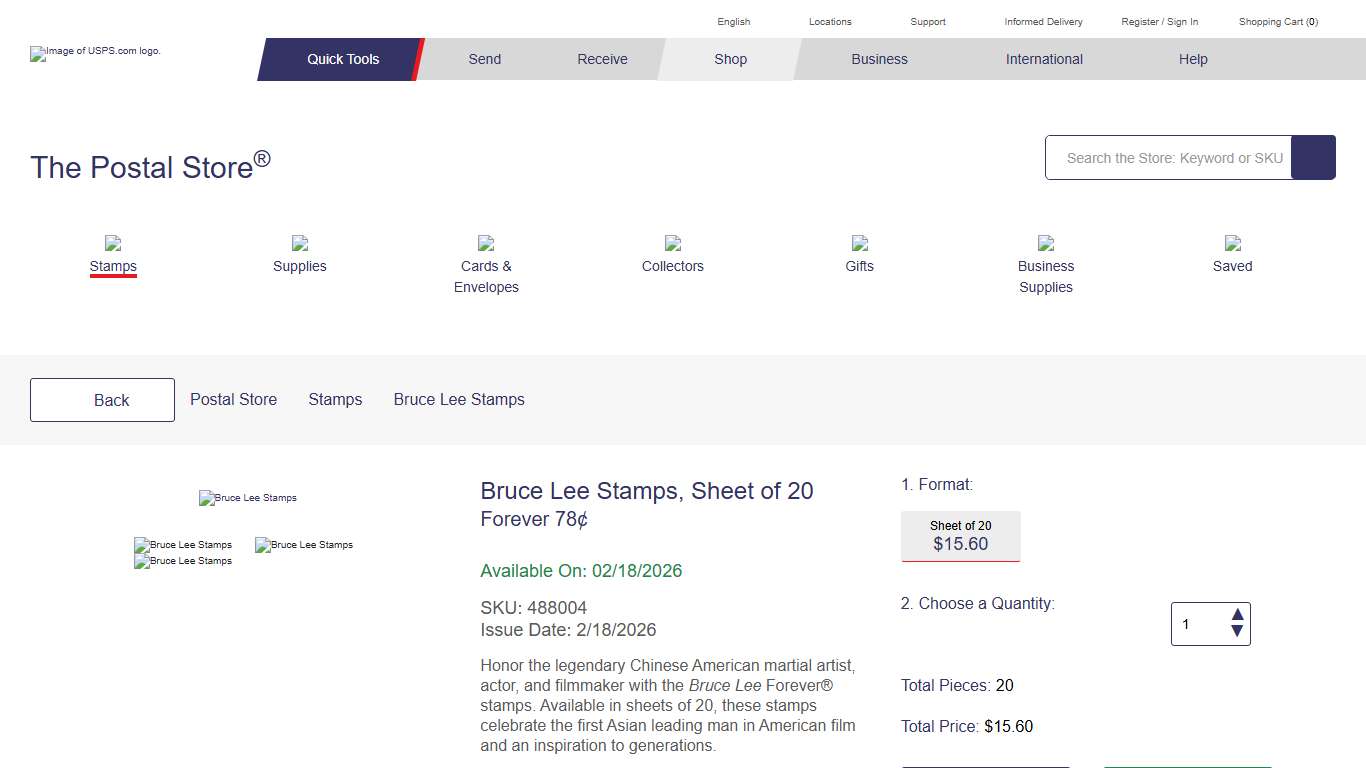
Task: Click the Back button
Action: point(102,399)
